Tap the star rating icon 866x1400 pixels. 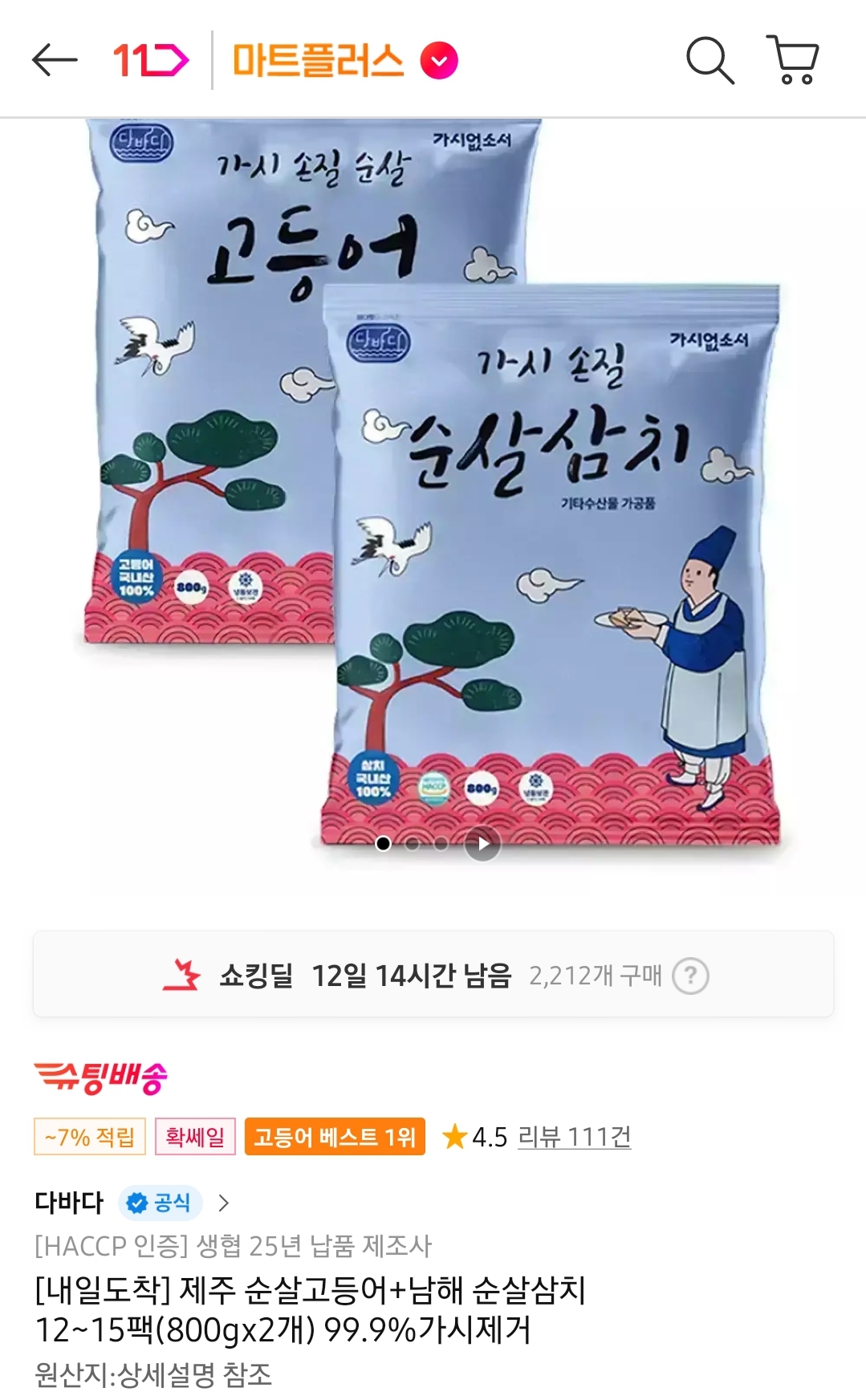tap(454, 1135)
